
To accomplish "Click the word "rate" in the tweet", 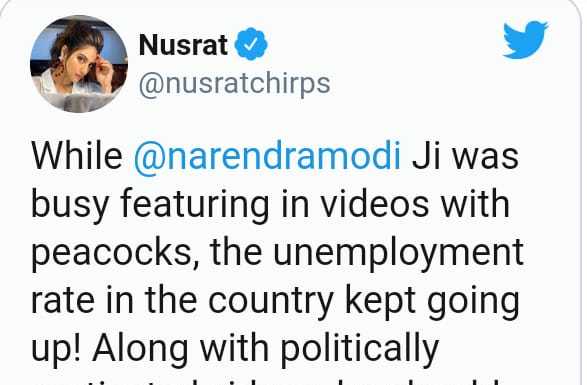I will click(x=63, y=302).
